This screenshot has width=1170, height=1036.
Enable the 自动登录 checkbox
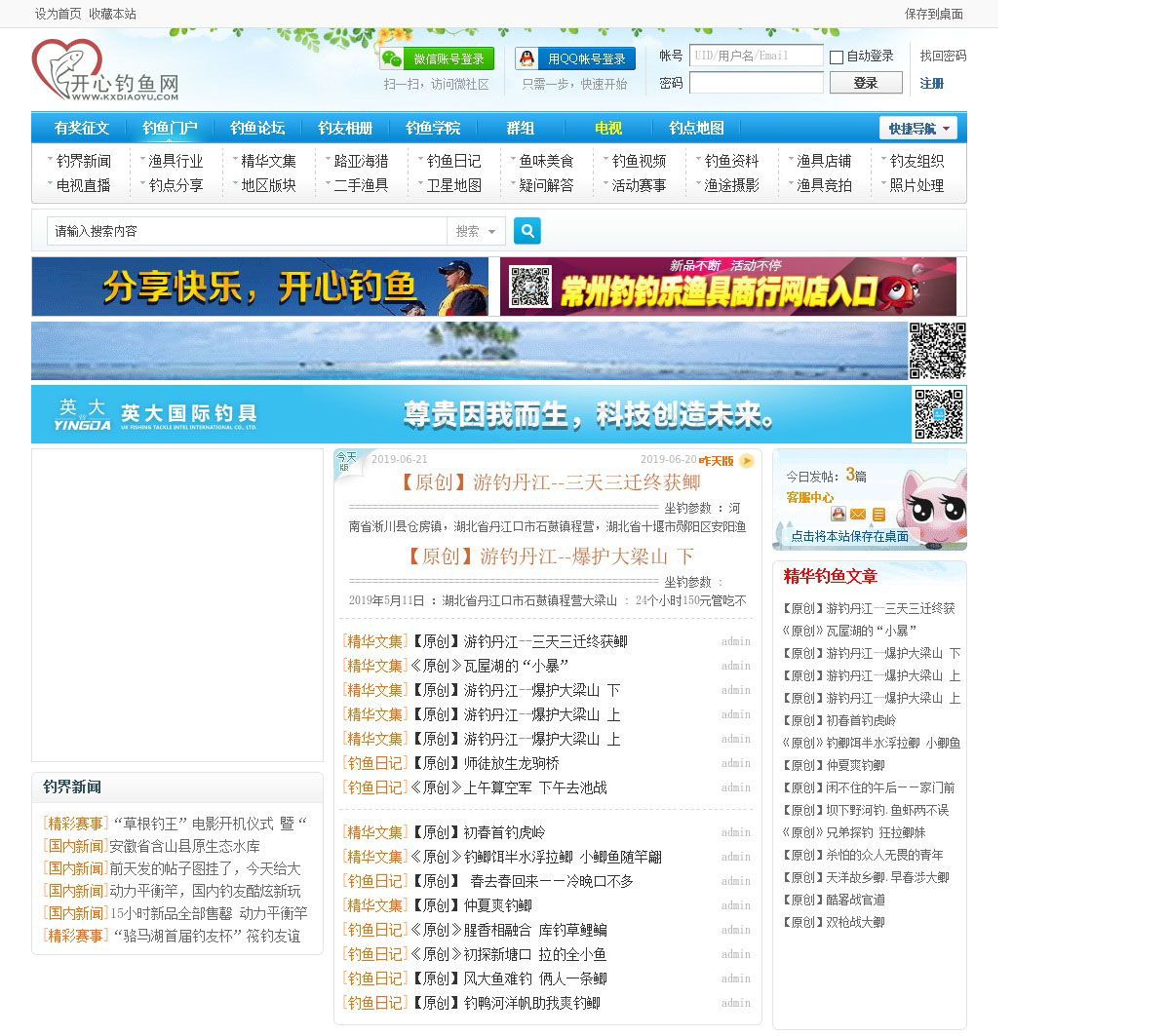(837, 57)
